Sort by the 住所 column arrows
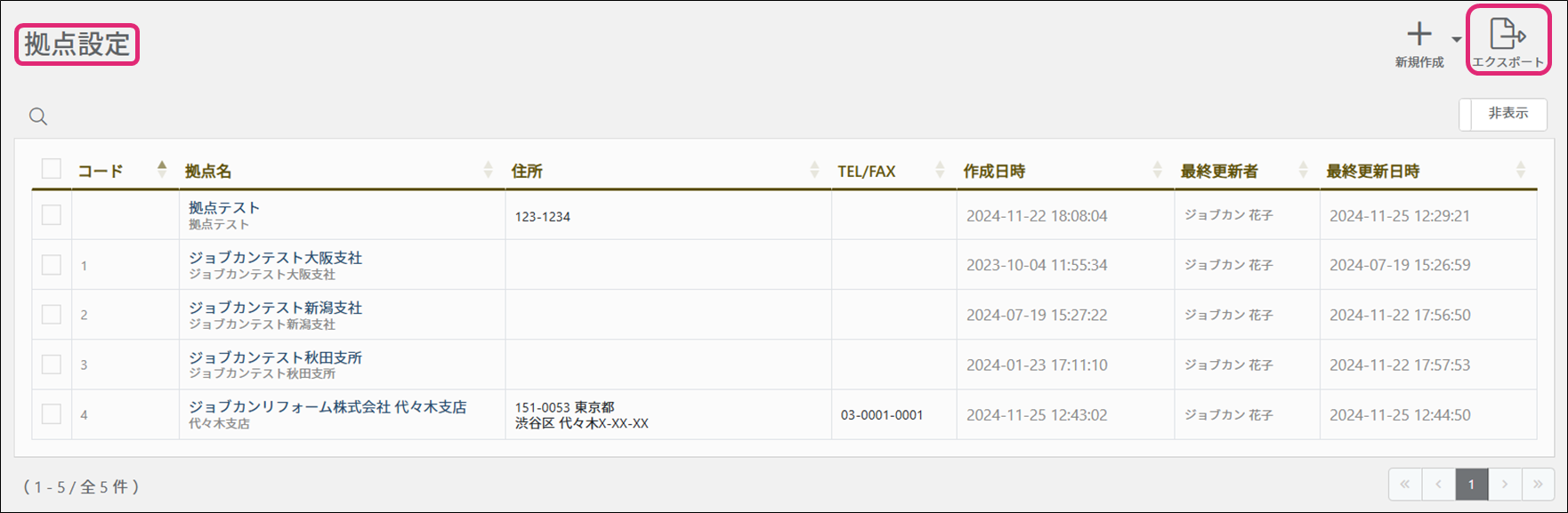 (x=814, y=170)
